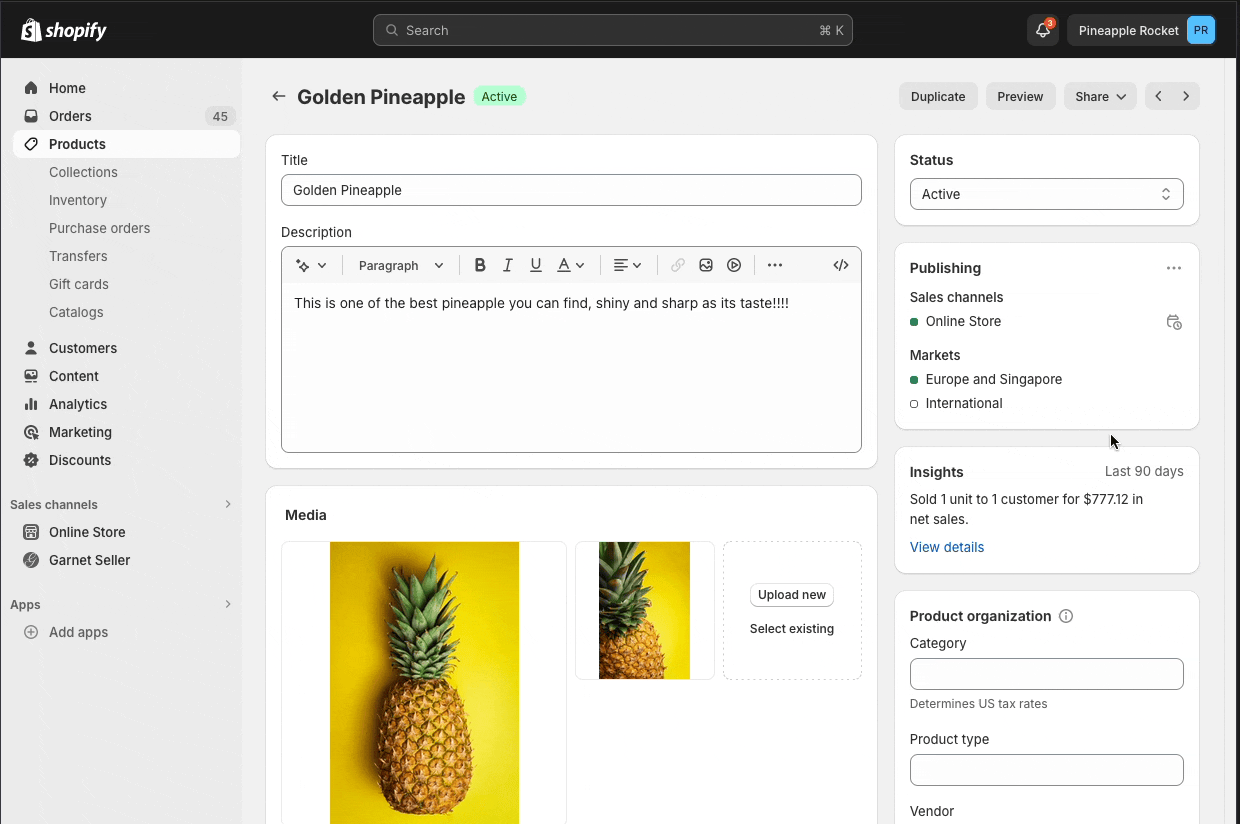Click the View details link under Insights

click(x=946, y=547)
